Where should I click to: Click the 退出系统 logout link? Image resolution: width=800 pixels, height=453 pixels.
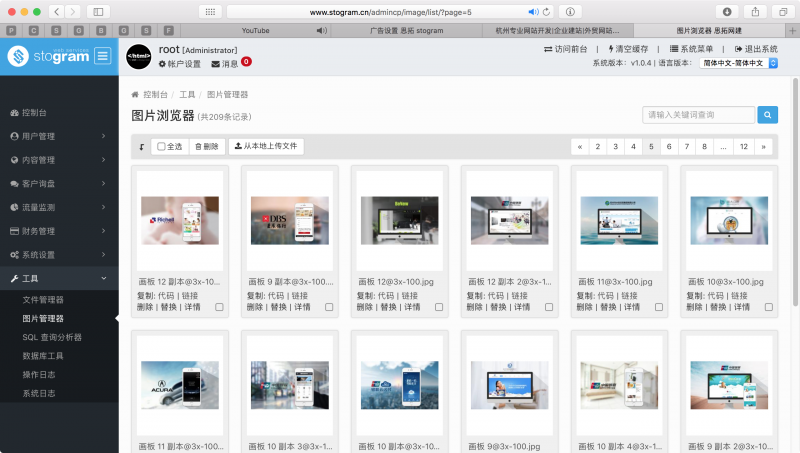[x=756, y=49]
